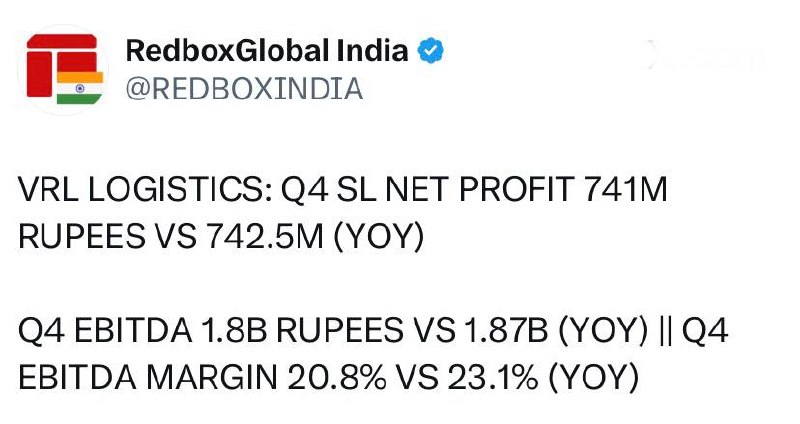Click the blue verified checkmark badge
The width and height of the screenshot is (800, 424).
[x=430, y=50]
